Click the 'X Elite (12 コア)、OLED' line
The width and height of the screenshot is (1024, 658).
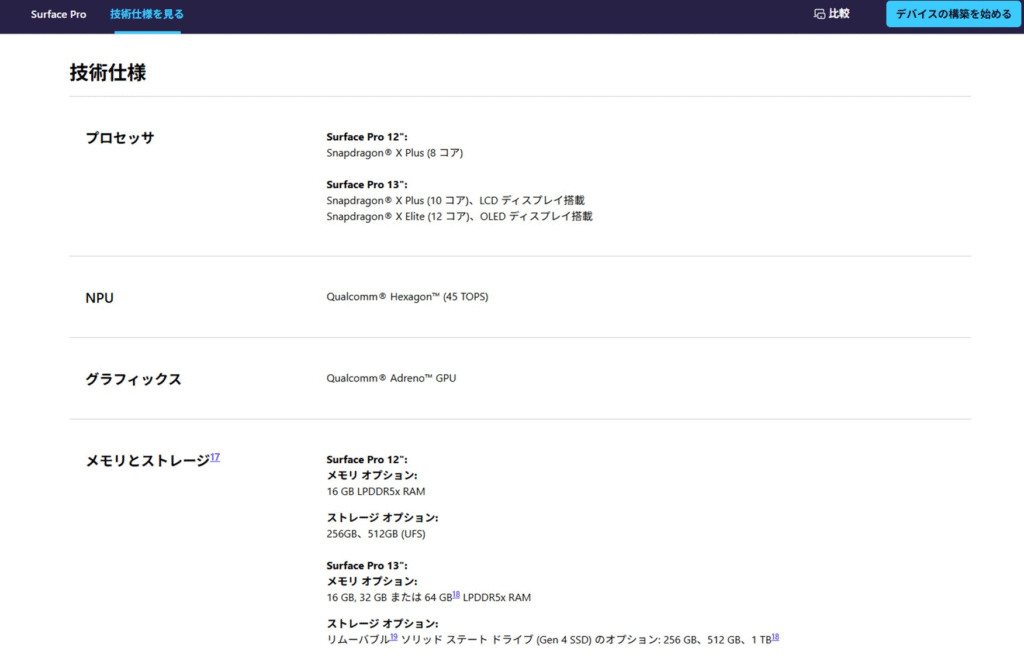pos(459,216)
